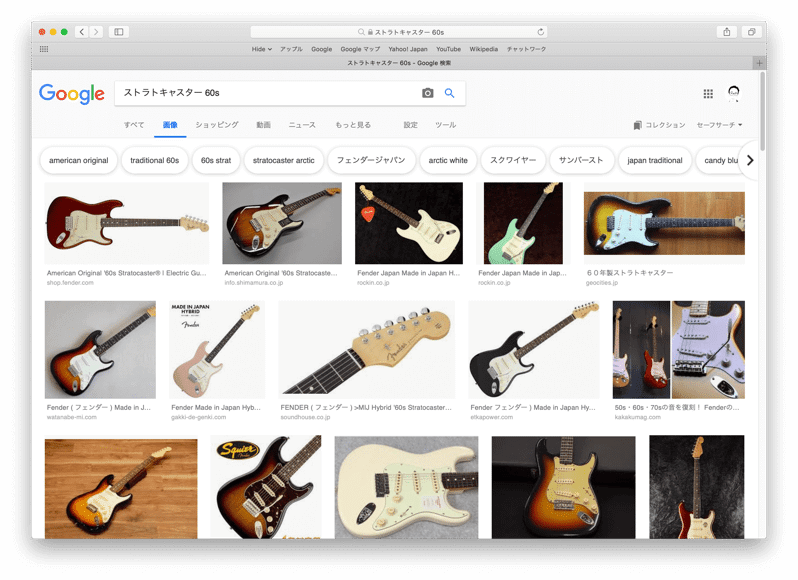798x580 pixels.
Task: Click the Safari address bar
Action: (400, 32)
